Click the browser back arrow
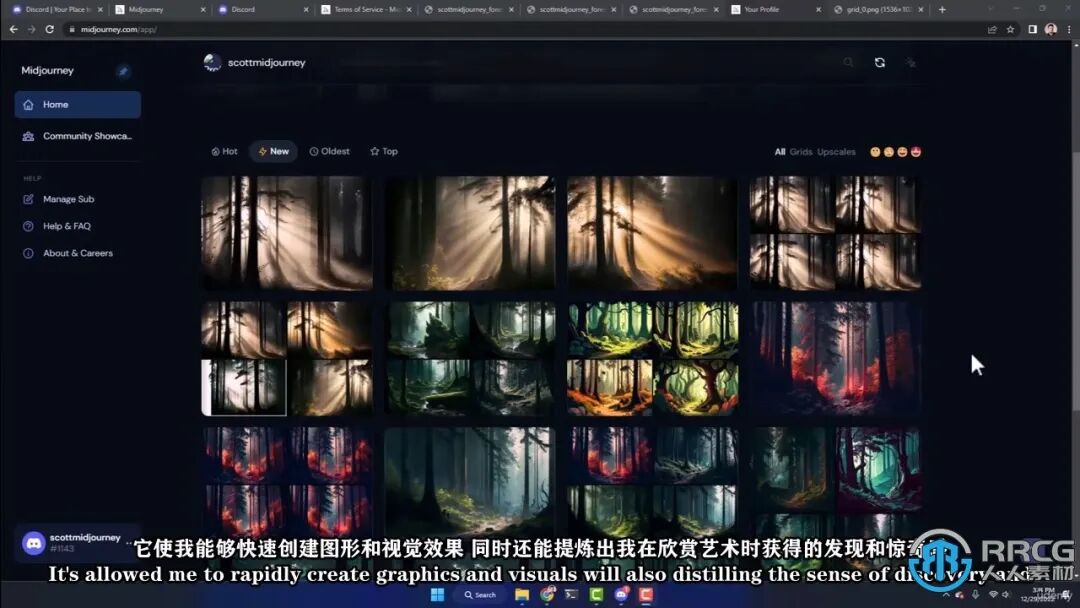The width and height of the screenshot is (1080, 608). coord(13,30)
